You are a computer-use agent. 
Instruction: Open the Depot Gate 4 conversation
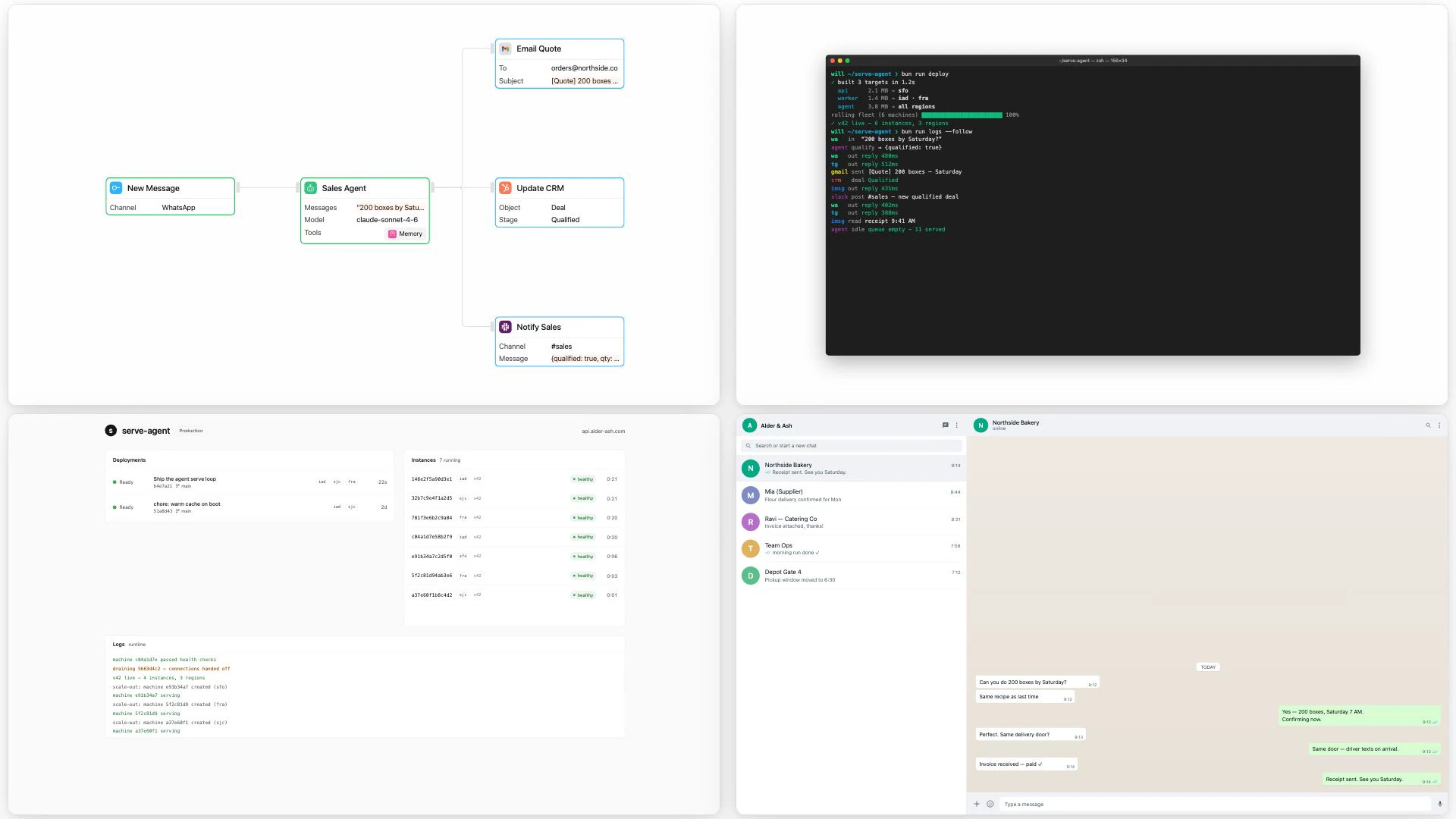851,576
